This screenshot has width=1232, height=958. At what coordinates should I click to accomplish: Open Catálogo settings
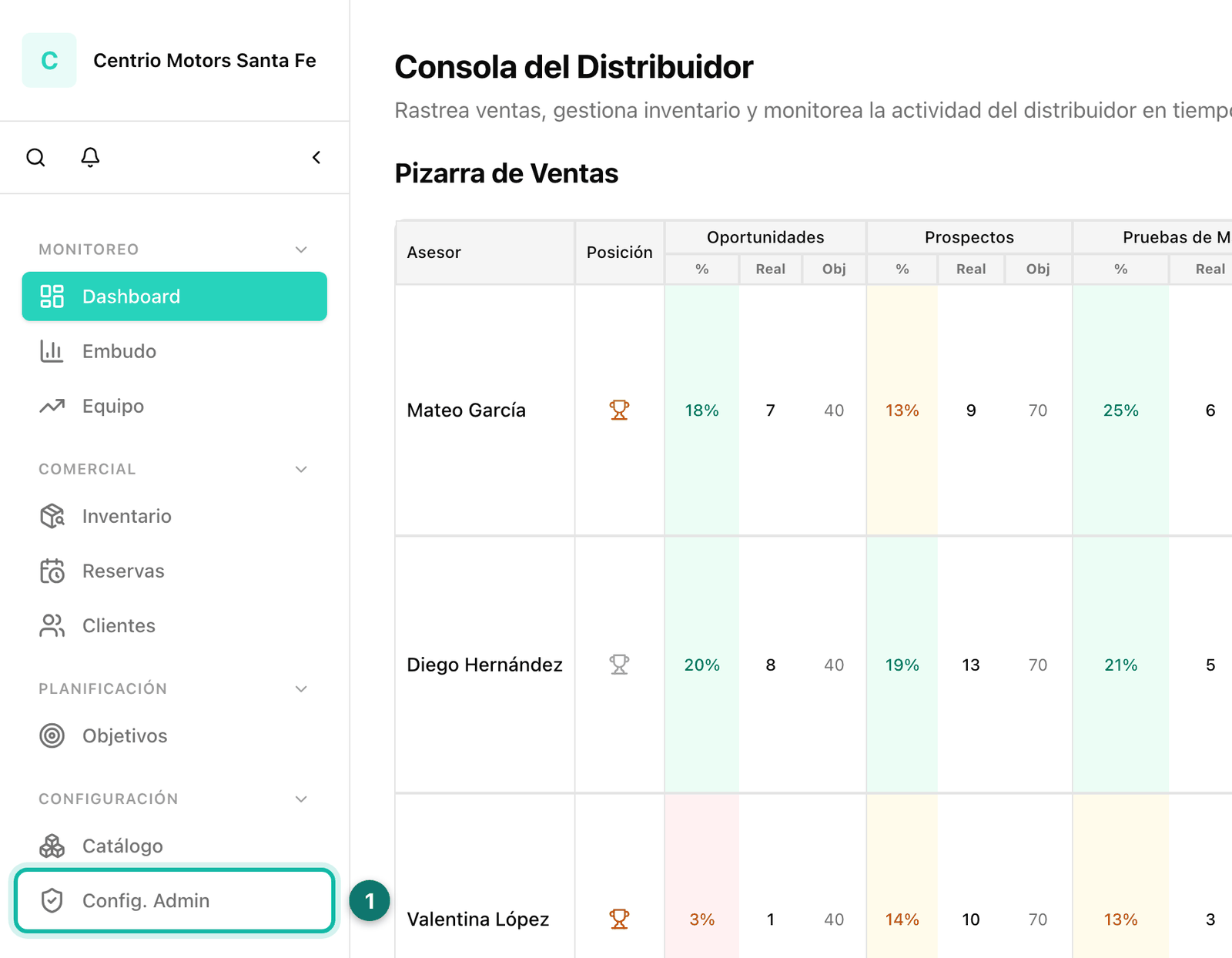click(x=175, y=846)
